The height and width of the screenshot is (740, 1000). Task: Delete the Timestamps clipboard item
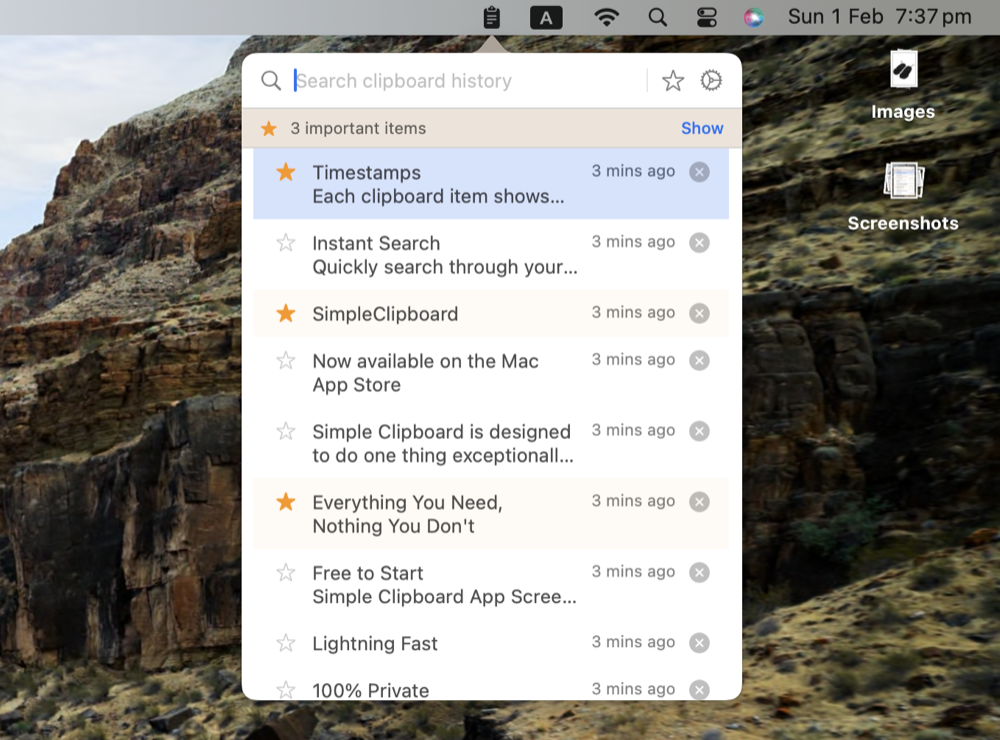[x=700, y=172]
